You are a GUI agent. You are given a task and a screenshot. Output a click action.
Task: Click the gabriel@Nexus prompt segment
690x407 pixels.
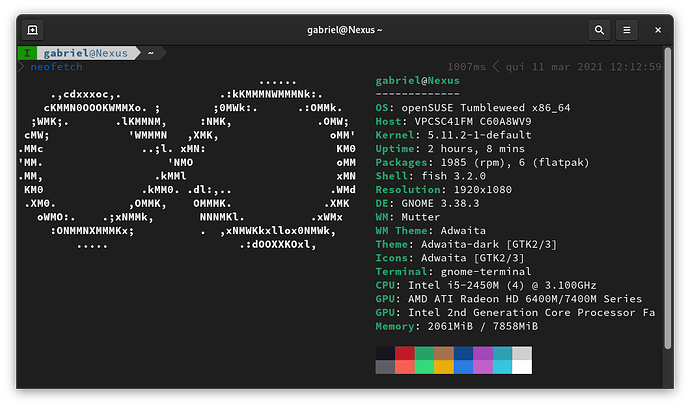86,53
